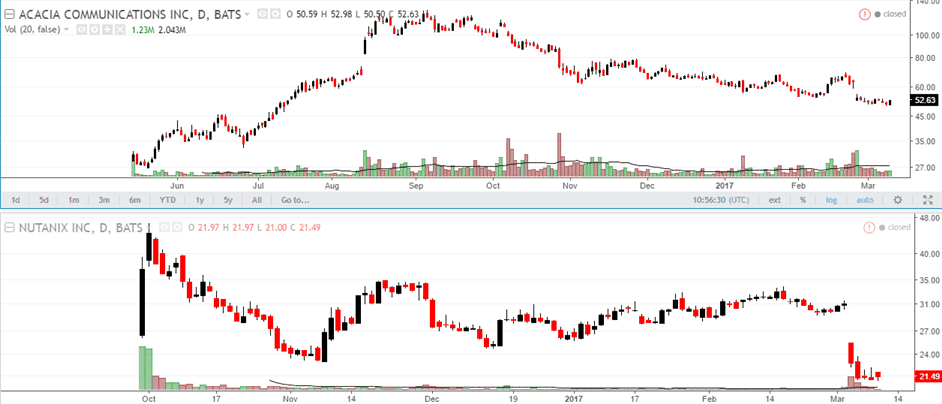Click the 21.49 Nutanix price label

927,377
